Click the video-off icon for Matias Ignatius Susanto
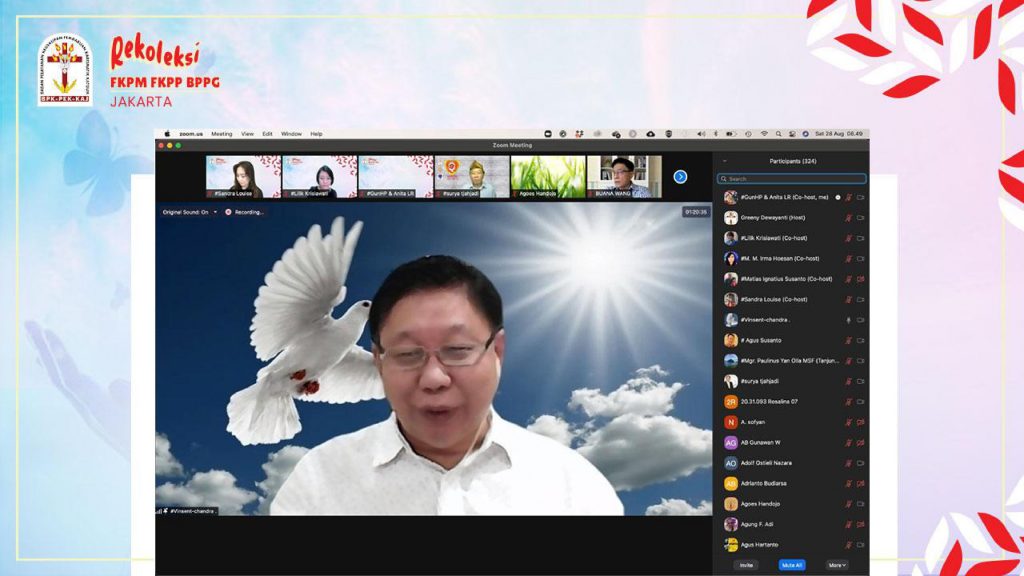Screen dimensions: 1024x576 click(x=860, y=279)
